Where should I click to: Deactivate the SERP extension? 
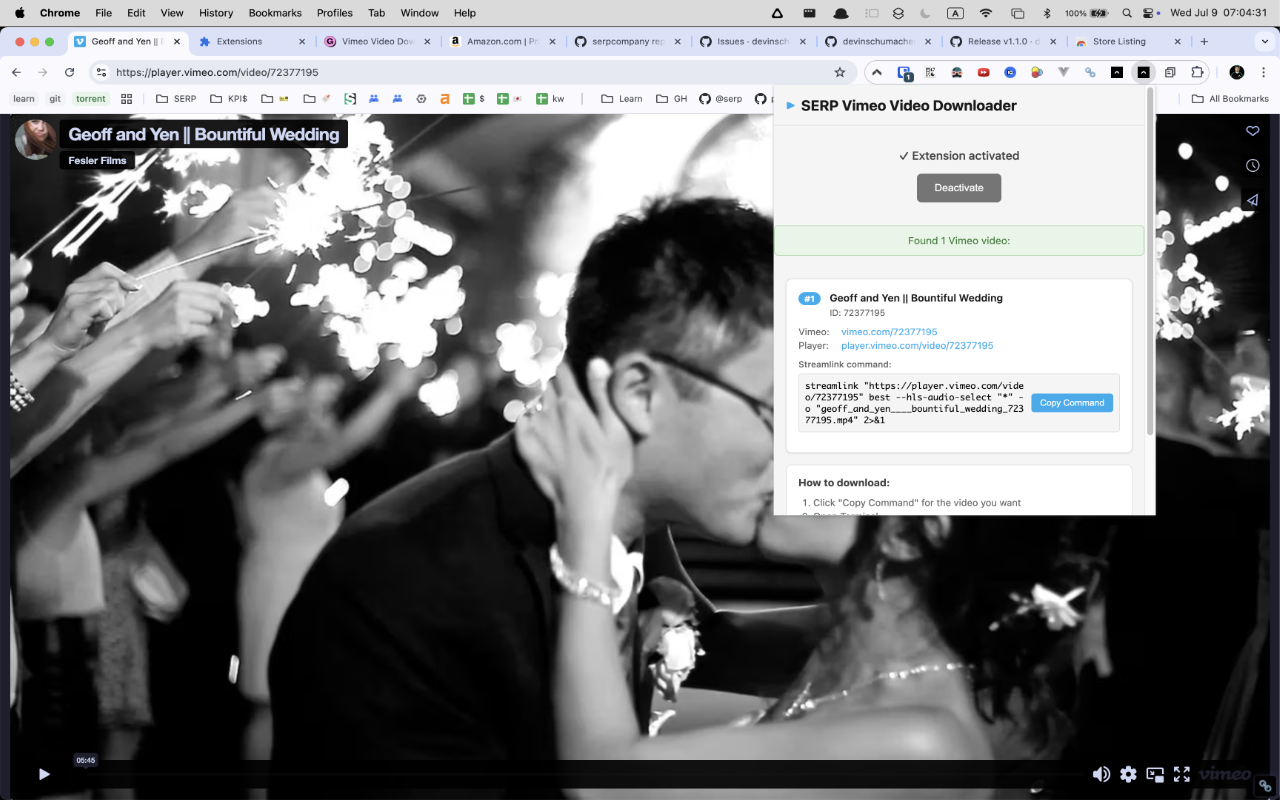coord(959,188)
